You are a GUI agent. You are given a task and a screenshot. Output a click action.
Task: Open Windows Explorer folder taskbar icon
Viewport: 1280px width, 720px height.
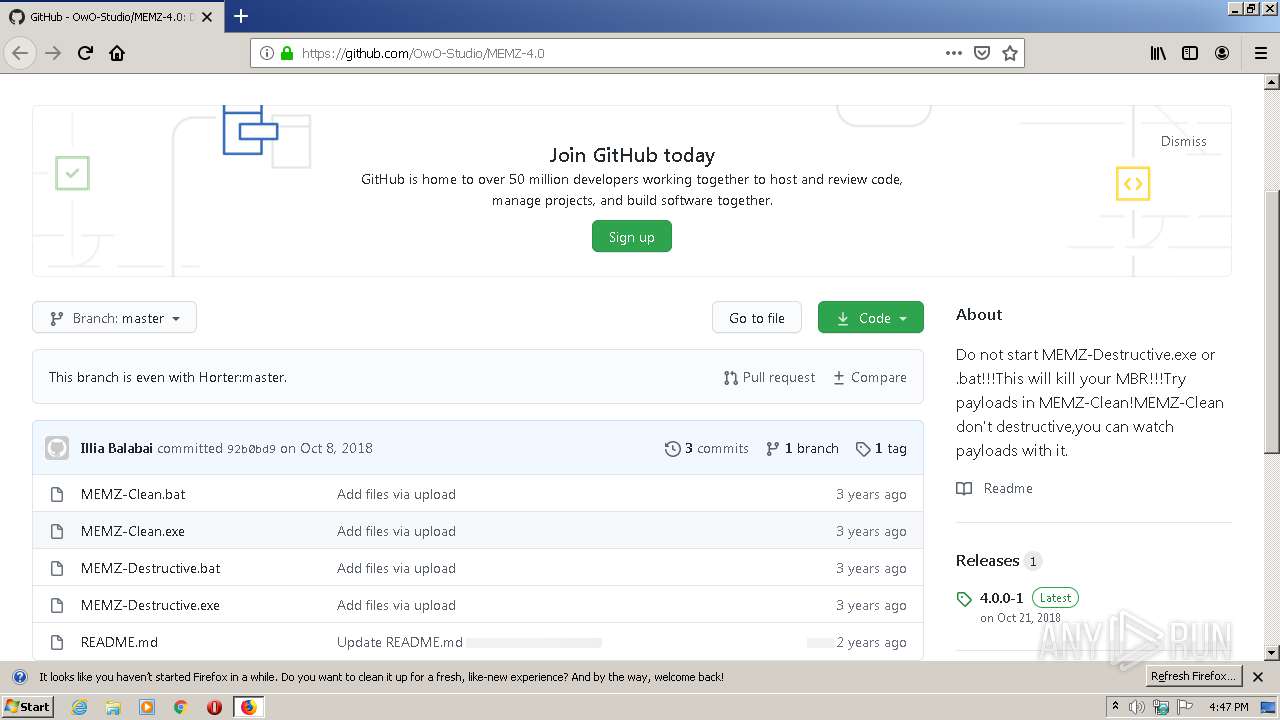tap(113, 707)
